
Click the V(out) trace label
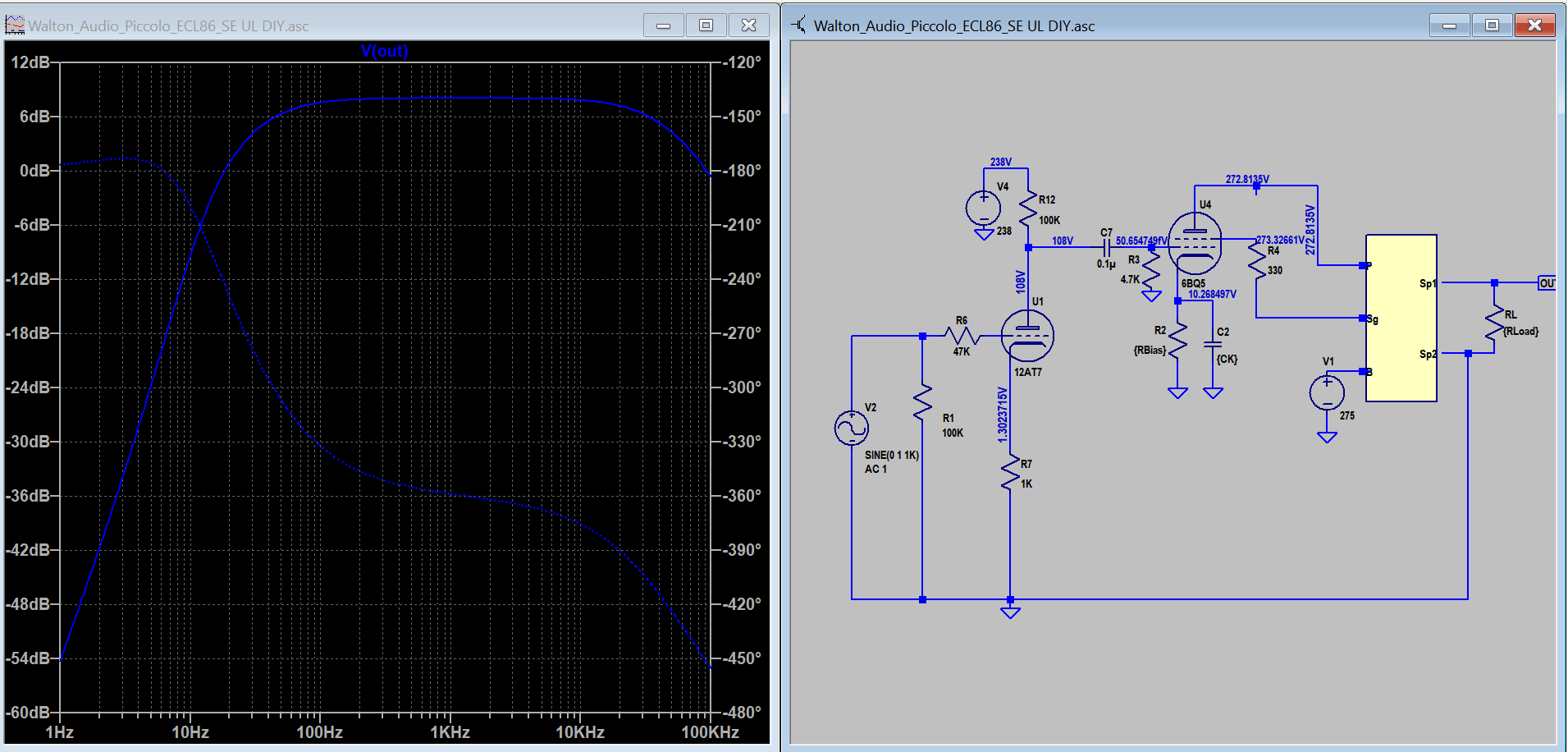click(x=384, y=51)
